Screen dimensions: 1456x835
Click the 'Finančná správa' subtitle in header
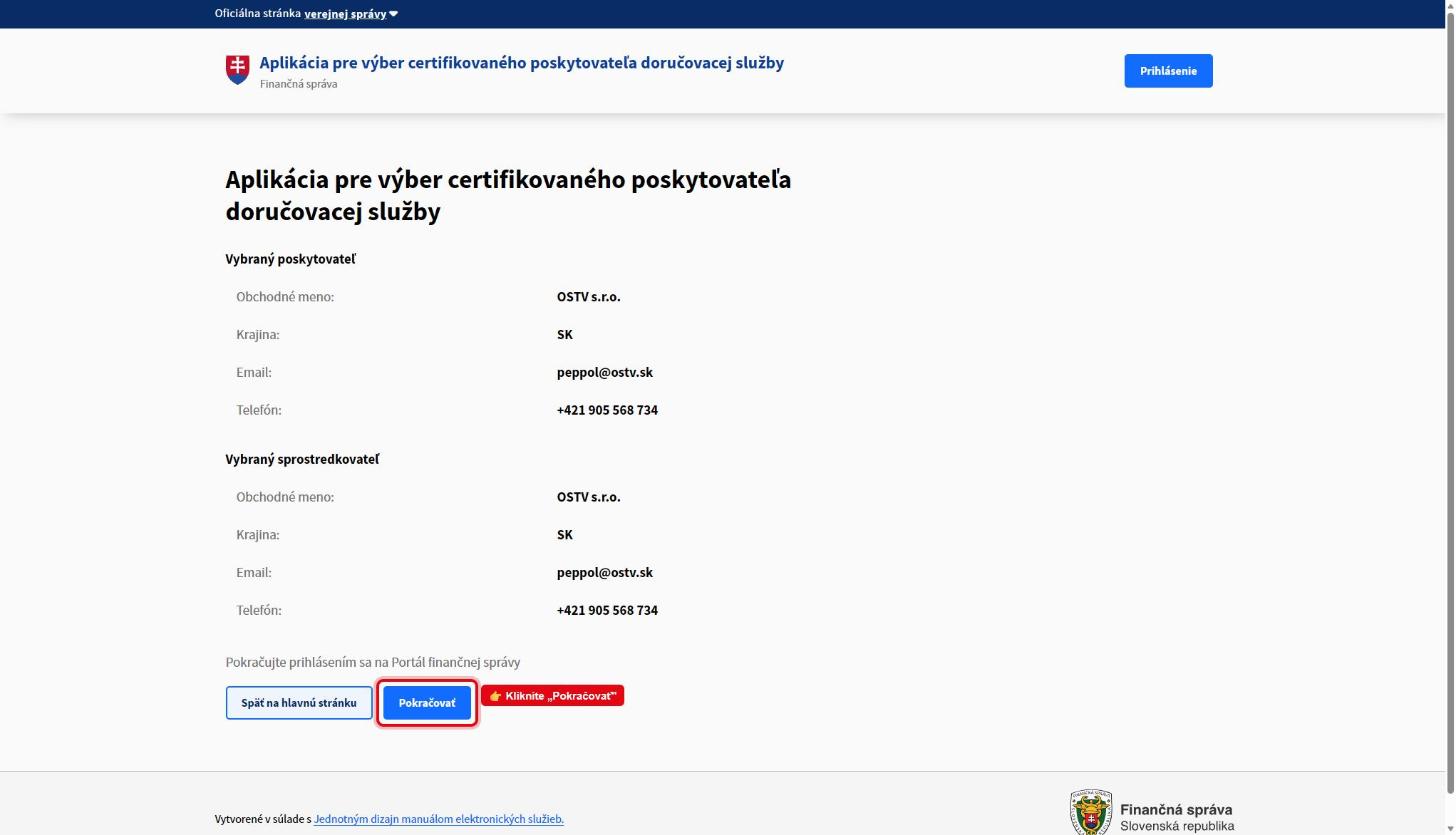(x=298, y=84)
